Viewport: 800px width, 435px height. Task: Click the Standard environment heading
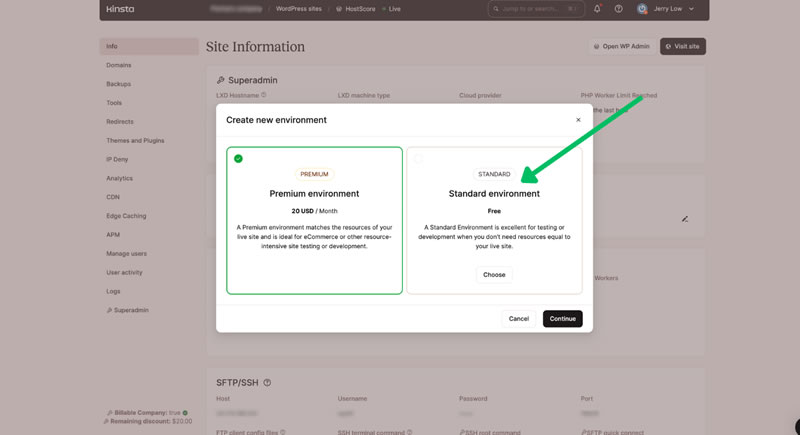[x=494, y=194]
